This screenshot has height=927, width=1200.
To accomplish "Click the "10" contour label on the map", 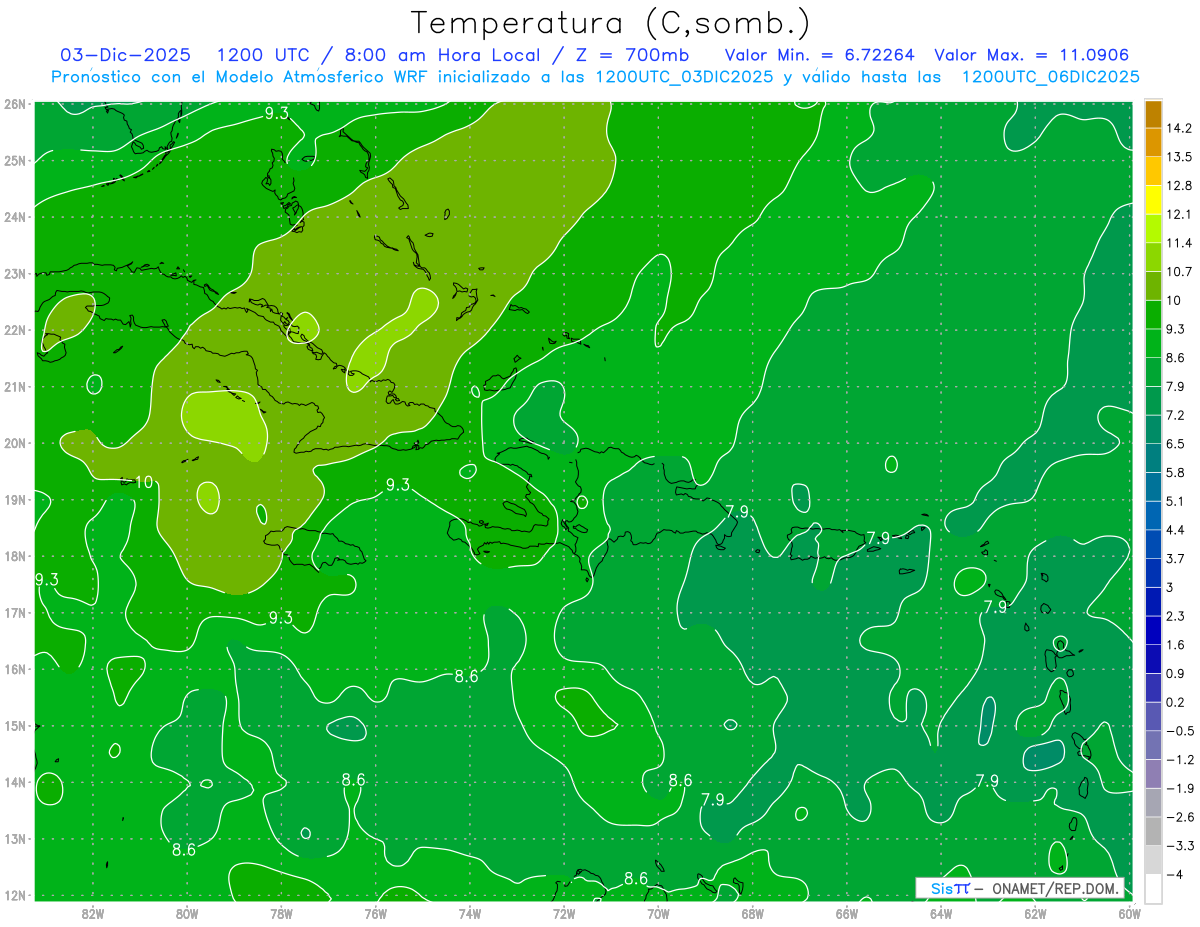I will pyautogui.click(x=144, y=482).
